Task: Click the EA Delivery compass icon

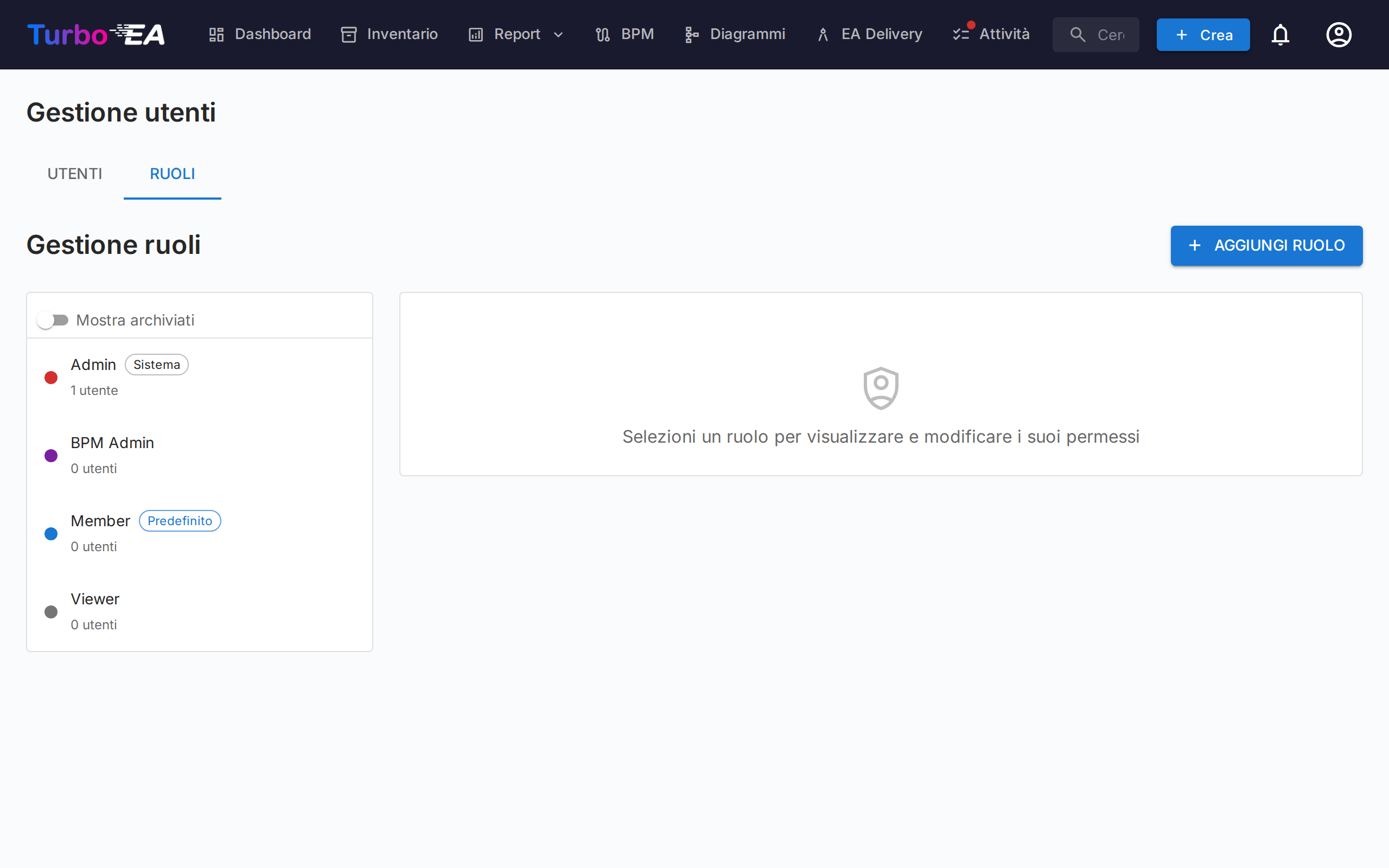Action: click(x=823, y=34)
